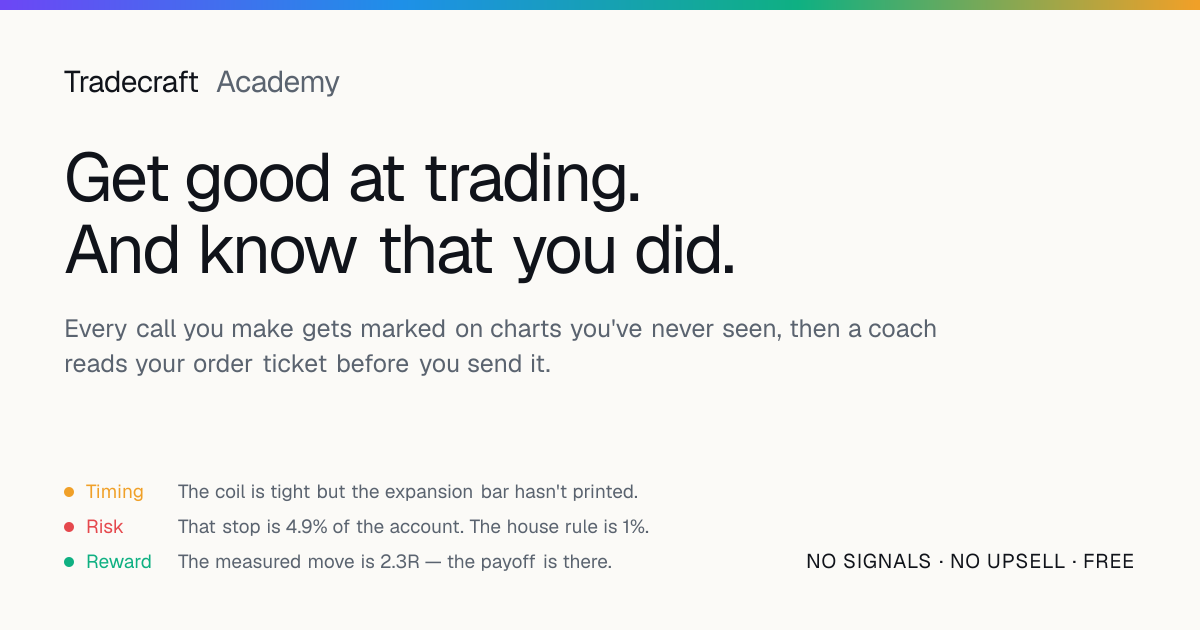Click the "Get good at trading." headline

coord(352,181)
